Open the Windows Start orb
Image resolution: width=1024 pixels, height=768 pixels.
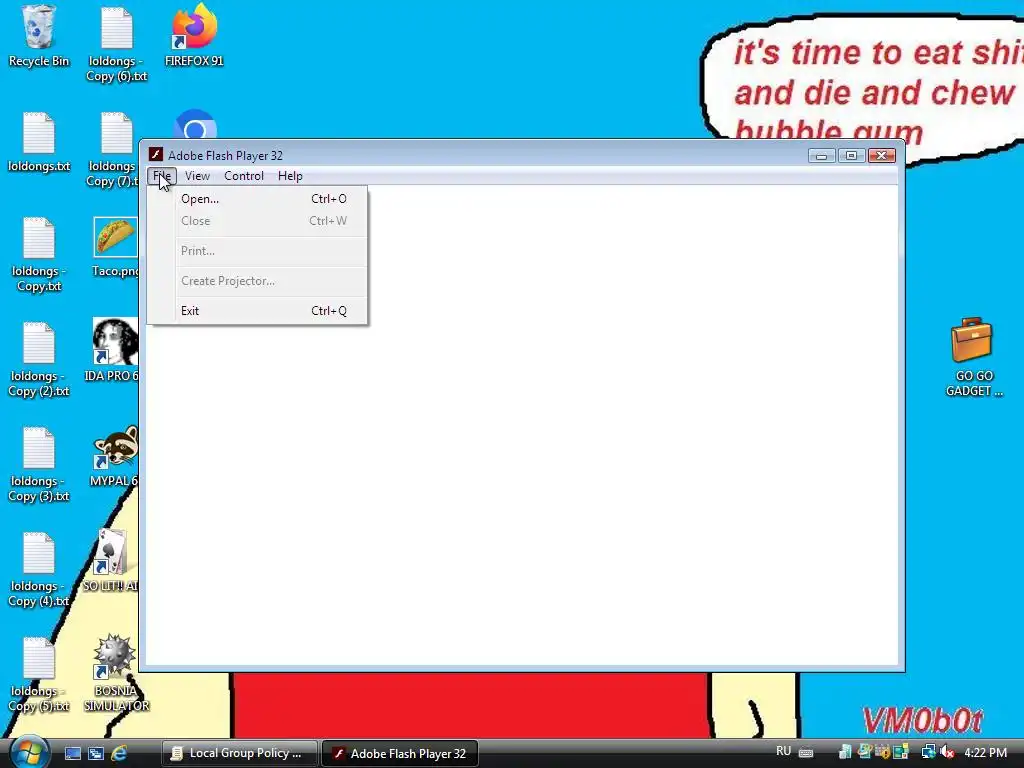27,752
